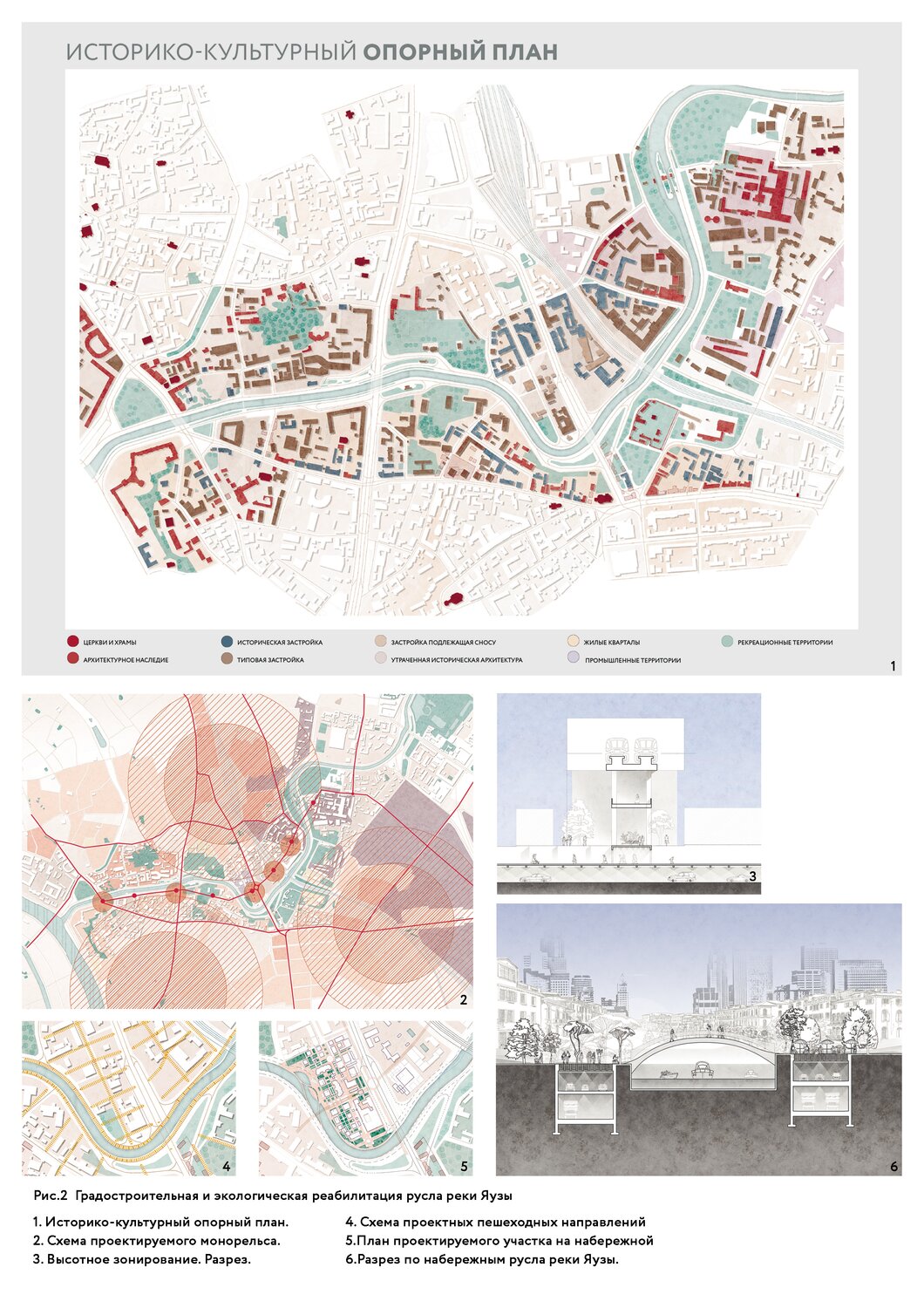Click the legend label 'Застройка подлежащая сносу'
The height and width of the screenshot is (1308, 924).
443,643
